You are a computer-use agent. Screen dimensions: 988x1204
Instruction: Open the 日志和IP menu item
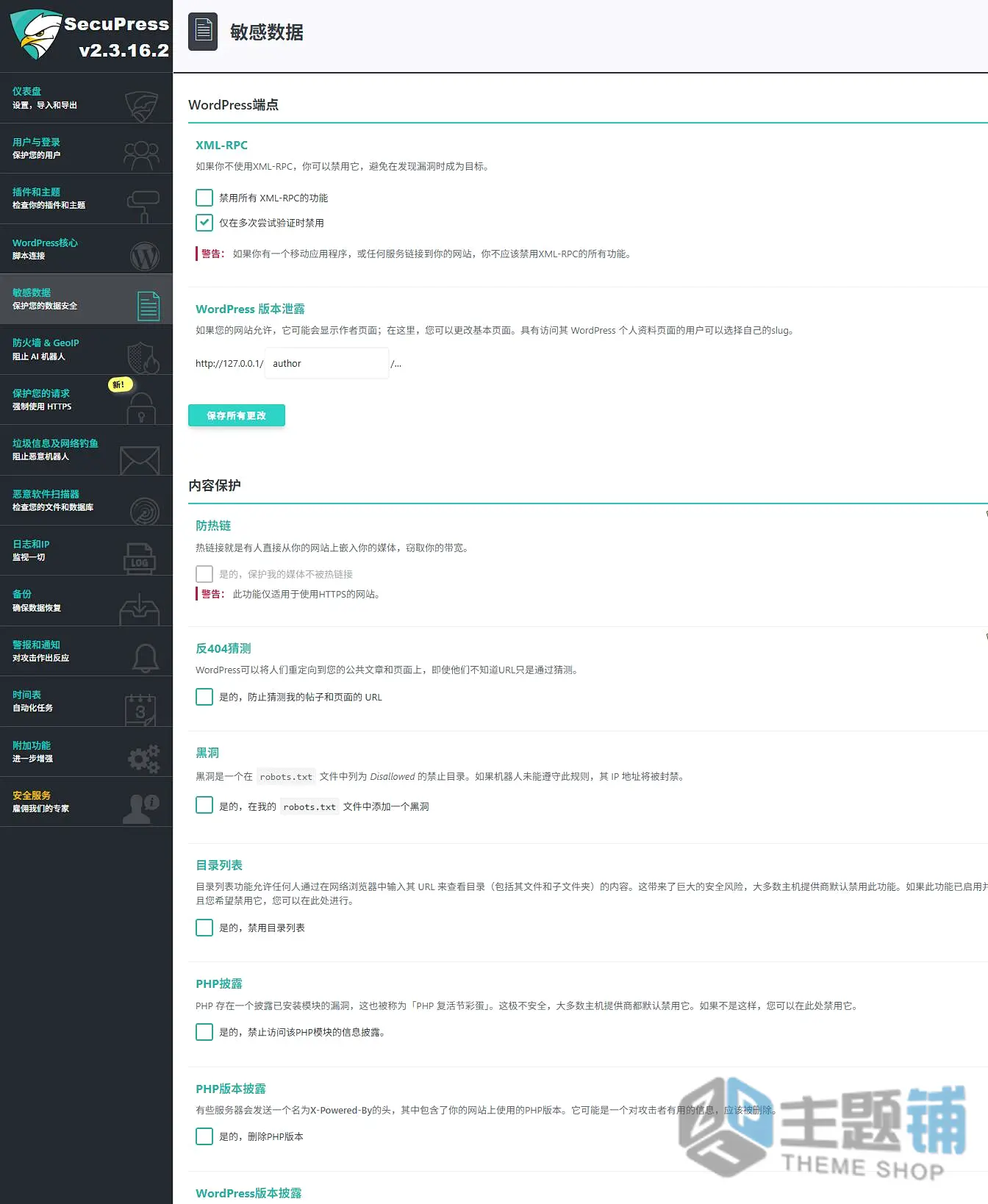(x=86, y=551)
